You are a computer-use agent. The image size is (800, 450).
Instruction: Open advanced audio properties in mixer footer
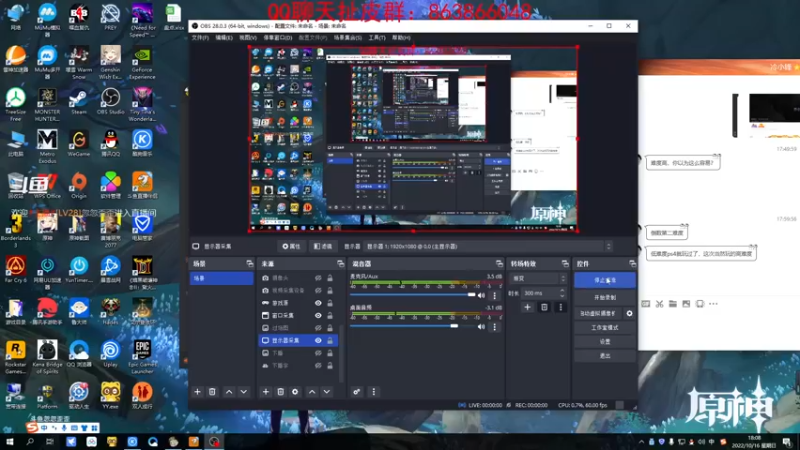point(357,392)
